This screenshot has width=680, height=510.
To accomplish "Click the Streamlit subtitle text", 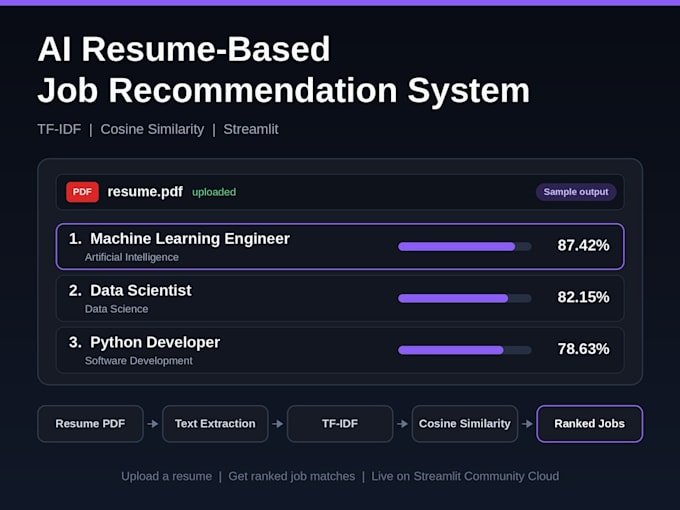I will 251,129.
